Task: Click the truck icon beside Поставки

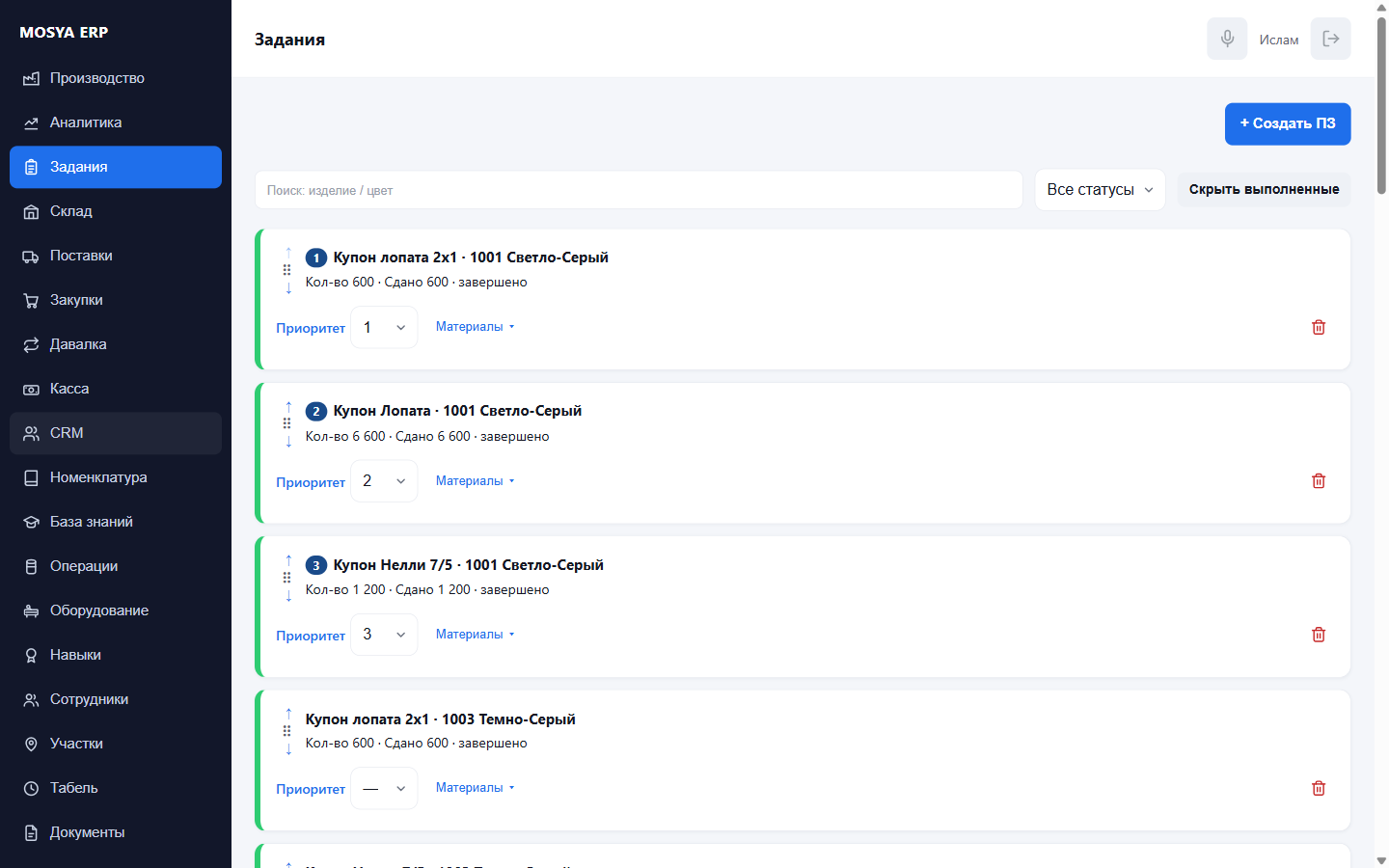Action: (31, 256)
